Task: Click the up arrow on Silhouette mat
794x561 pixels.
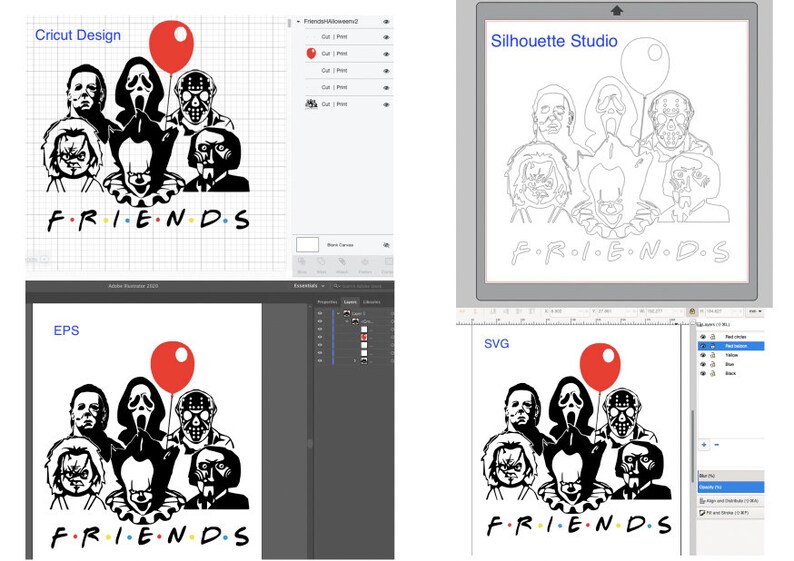Action: (x=617, y=10)
